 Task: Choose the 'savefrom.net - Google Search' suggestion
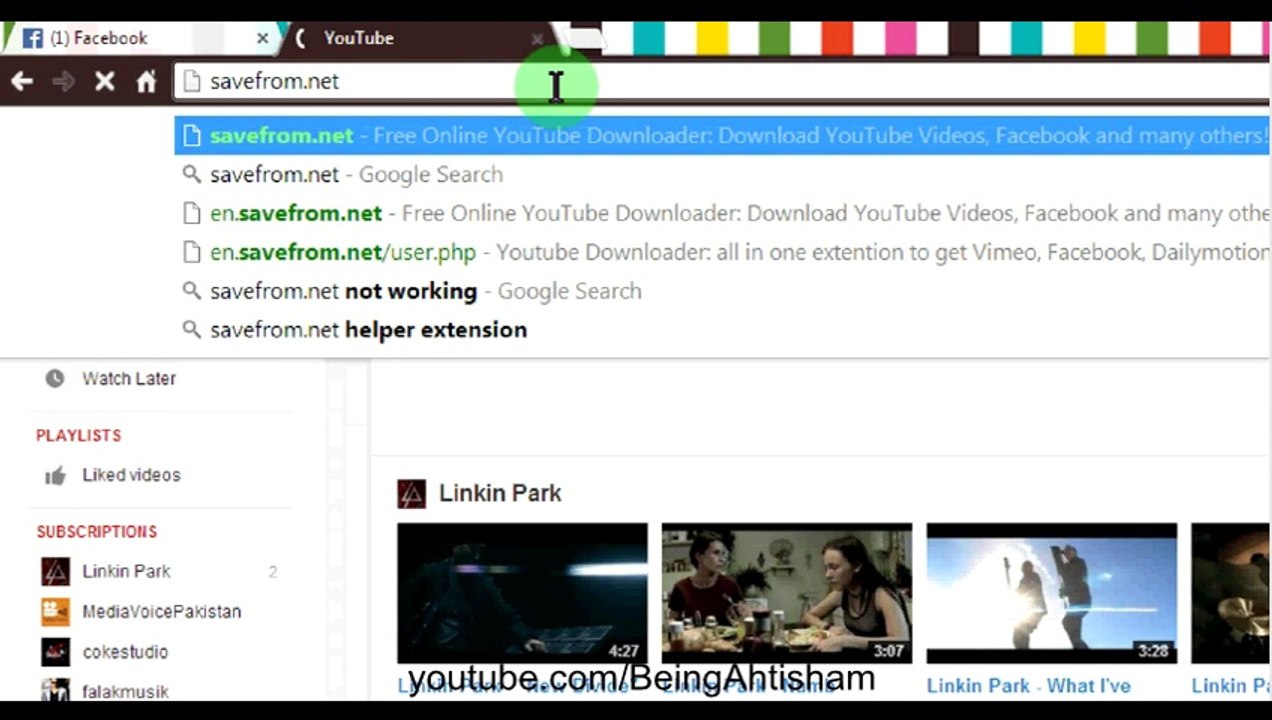(722, 174)
